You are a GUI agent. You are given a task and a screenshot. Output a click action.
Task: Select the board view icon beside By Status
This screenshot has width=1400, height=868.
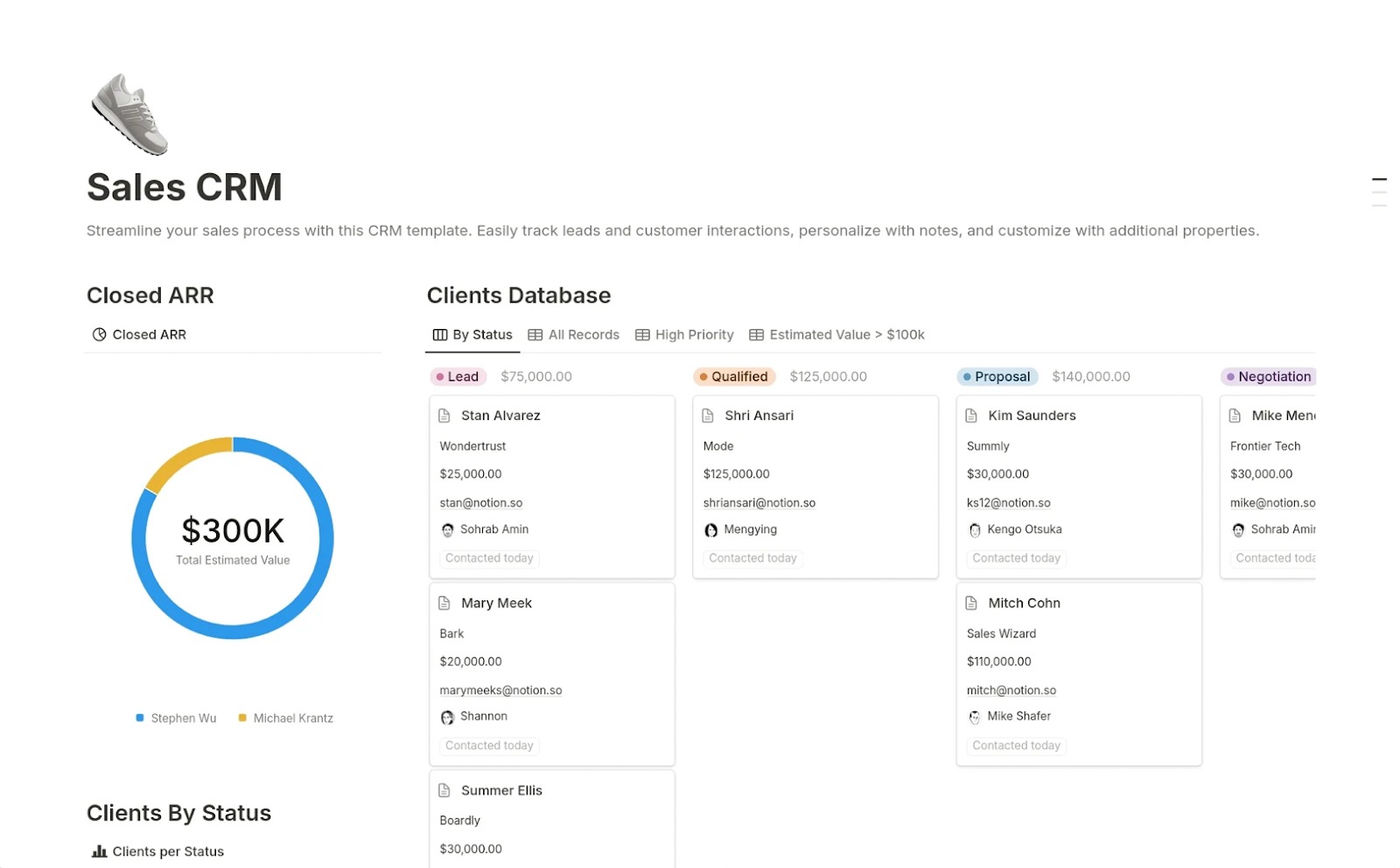pyautogui.click(x=438, y=334)
